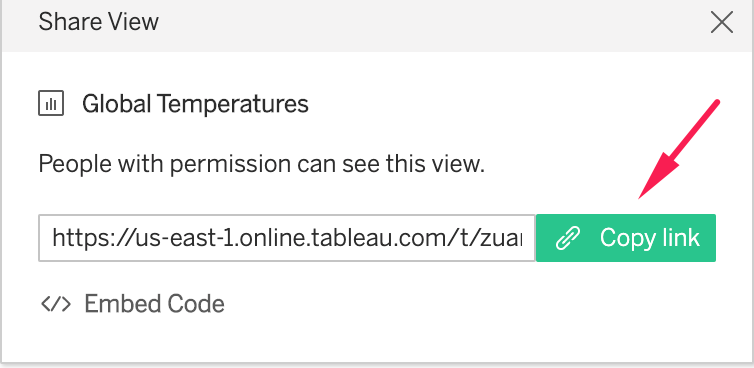Viewport: 754px width, 368px height.
Task: Click the paperclip icon on Copy link
Action: point(567,238)
